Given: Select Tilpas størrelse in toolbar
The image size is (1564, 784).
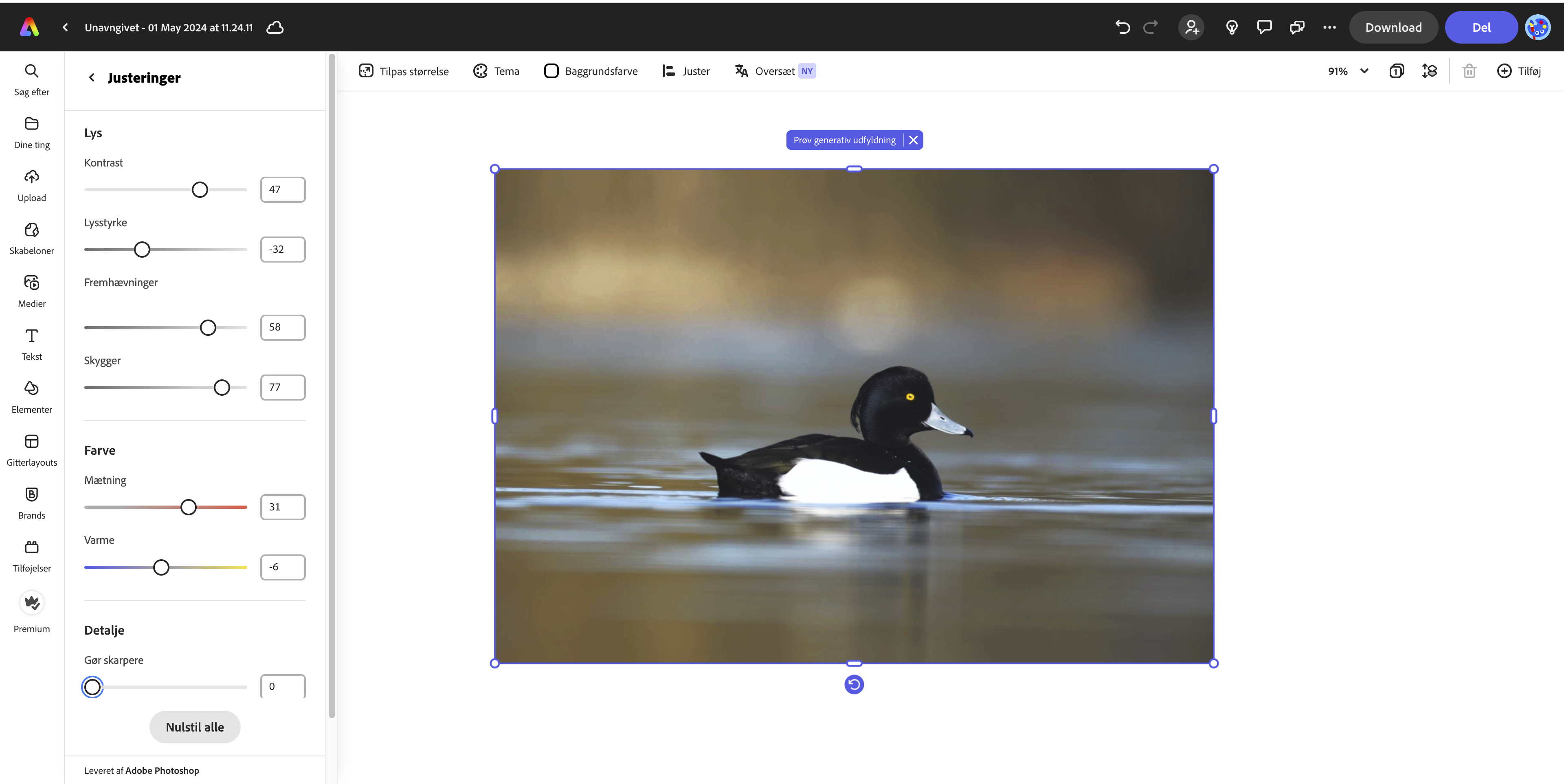Looking at the screenshot, I should (404, 71).
